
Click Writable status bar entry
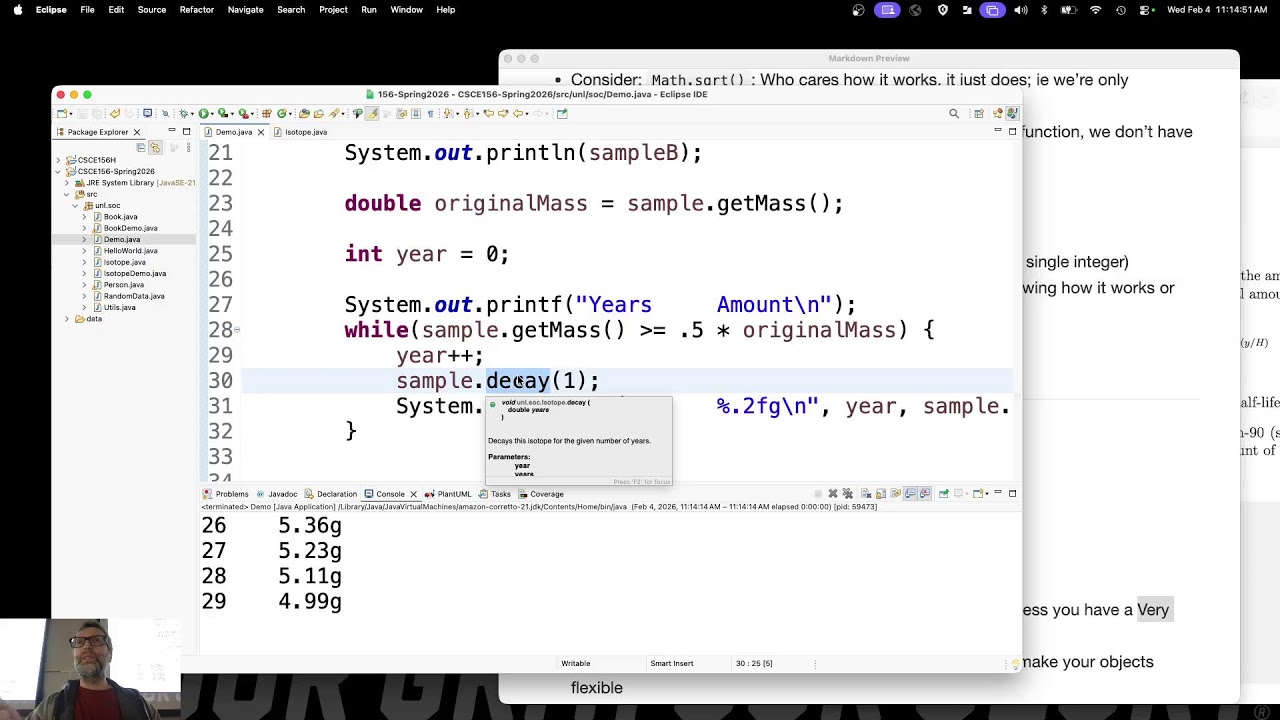576,663
